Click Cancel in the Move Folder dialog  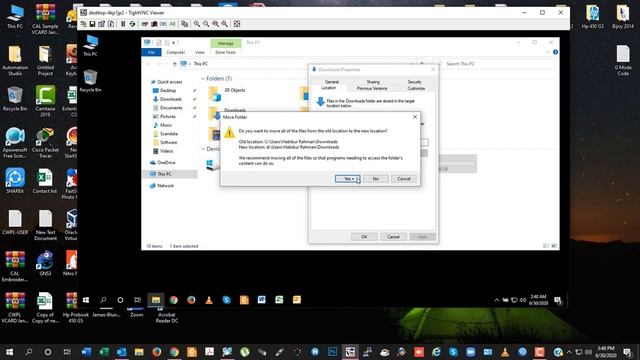(x=404, y=179)
